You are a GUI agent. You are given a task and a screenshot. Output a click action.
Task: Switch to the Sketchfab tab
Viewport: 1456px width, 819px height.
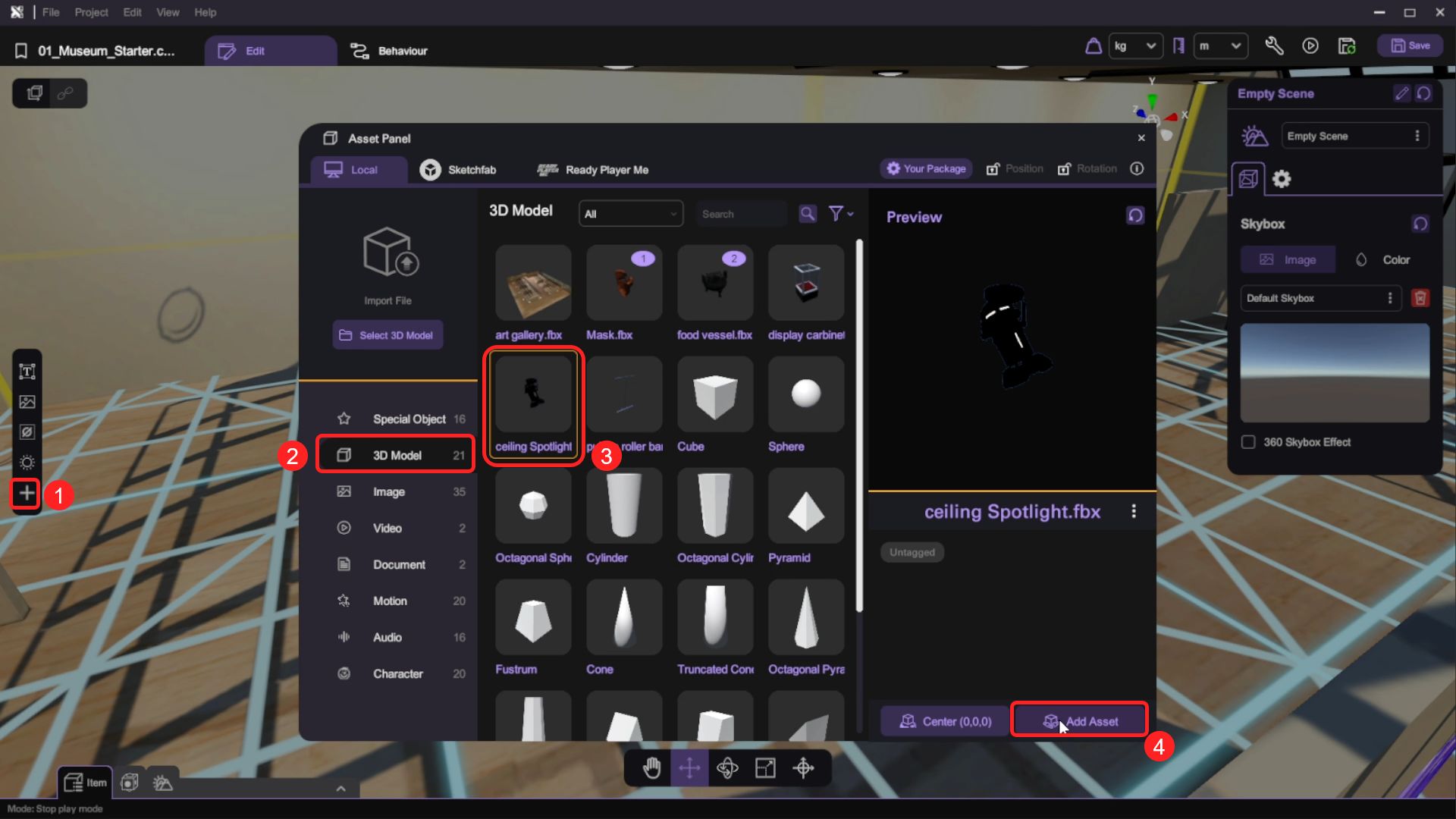[459, 170]
